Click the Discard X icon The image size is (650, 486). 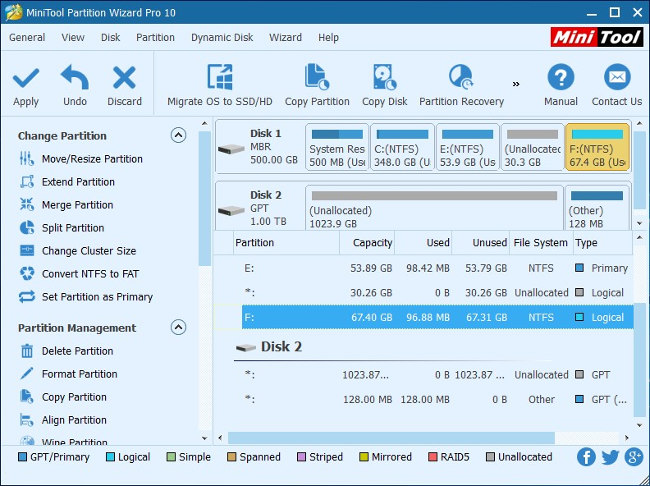point(124,78)
